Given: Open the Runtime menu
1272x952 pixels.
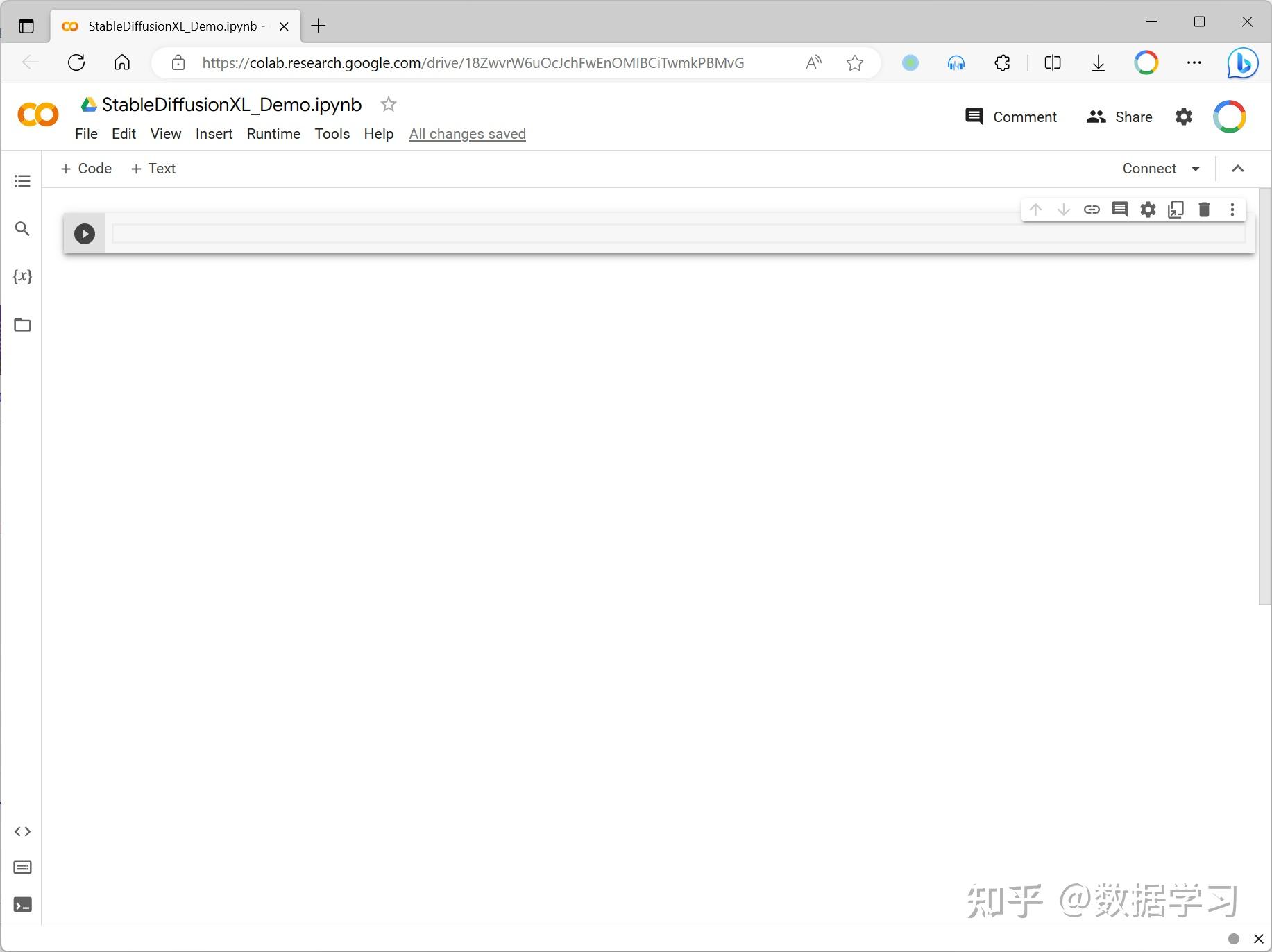Looking at the screenshot, I should pyautogui.click(x=273, y=133).
